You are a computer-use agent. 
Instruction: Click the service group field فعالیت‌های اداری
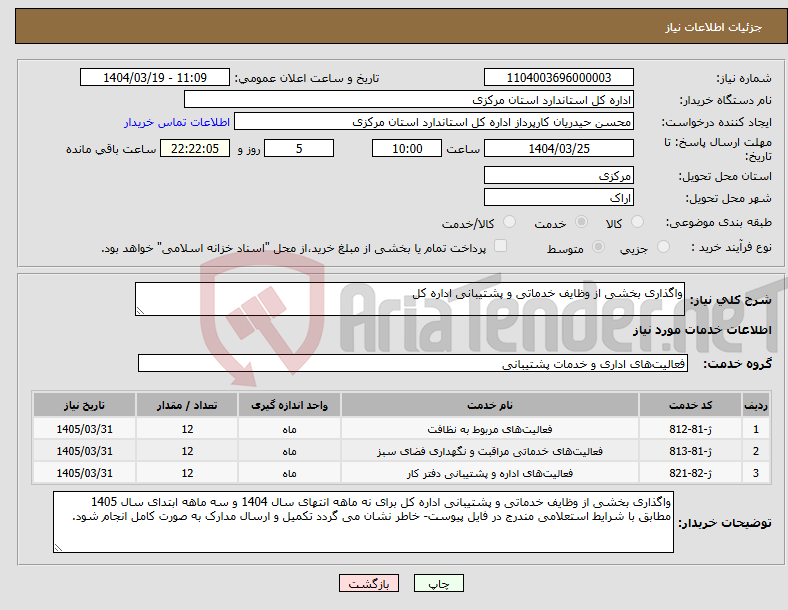[x=413, y=363]
